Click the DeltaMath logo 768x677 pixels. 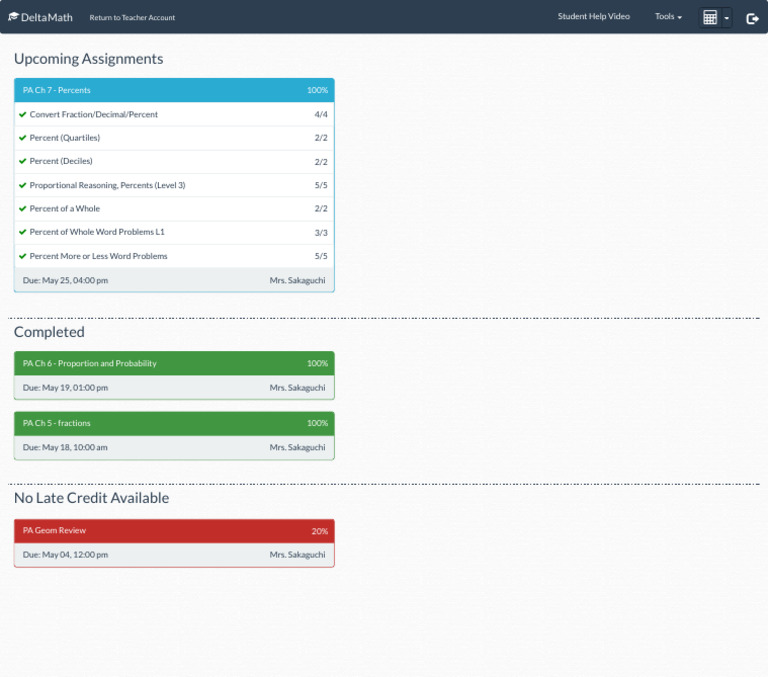pos(40,17)
